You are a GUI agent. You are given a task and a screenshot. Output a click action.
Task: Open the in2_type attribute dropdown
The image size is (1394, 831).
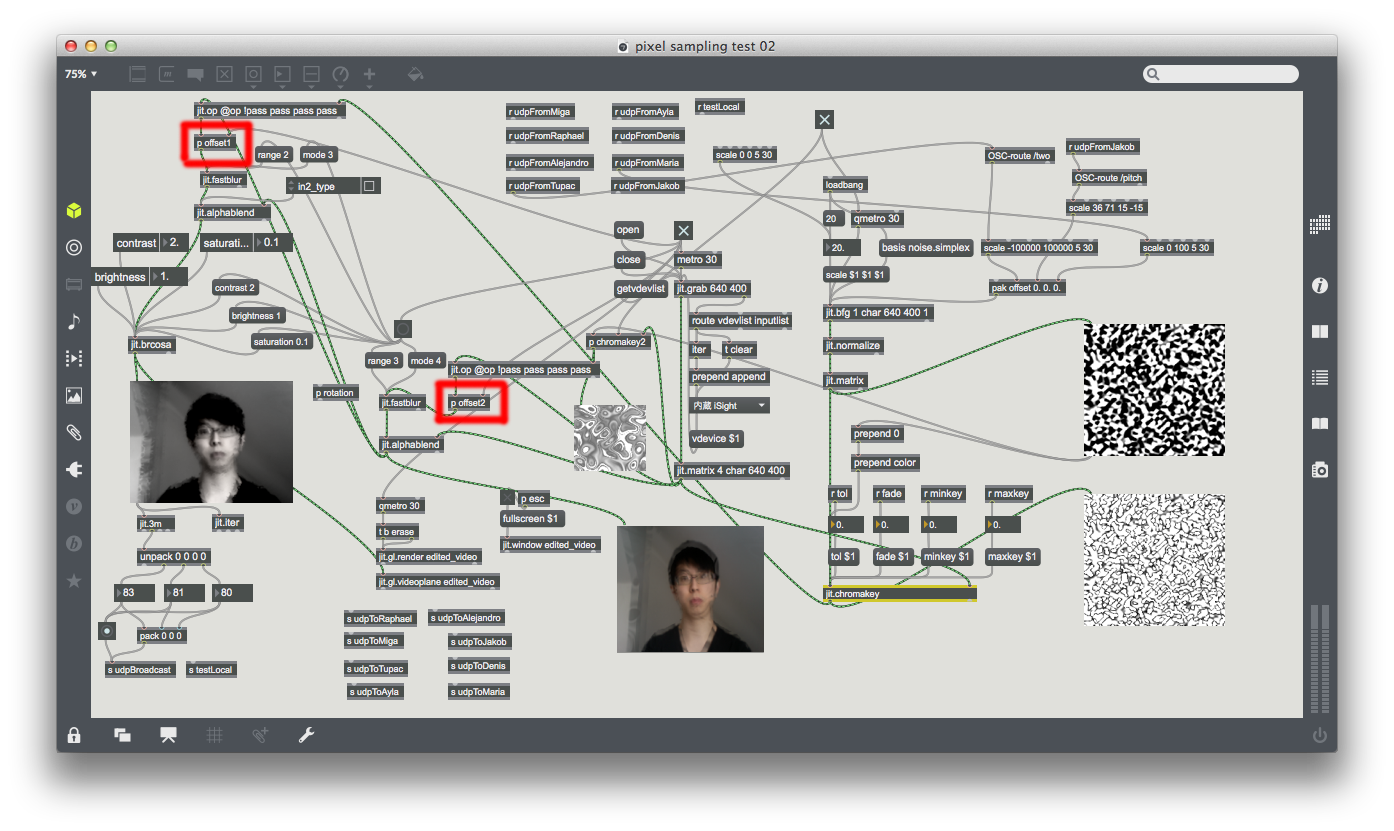[322, 186]
